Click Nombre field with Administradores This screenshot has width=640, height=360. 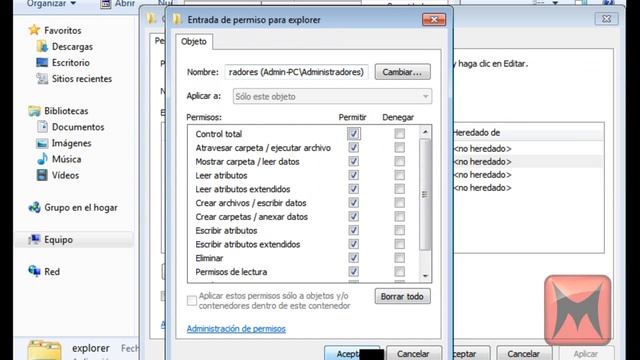[297, 72]
